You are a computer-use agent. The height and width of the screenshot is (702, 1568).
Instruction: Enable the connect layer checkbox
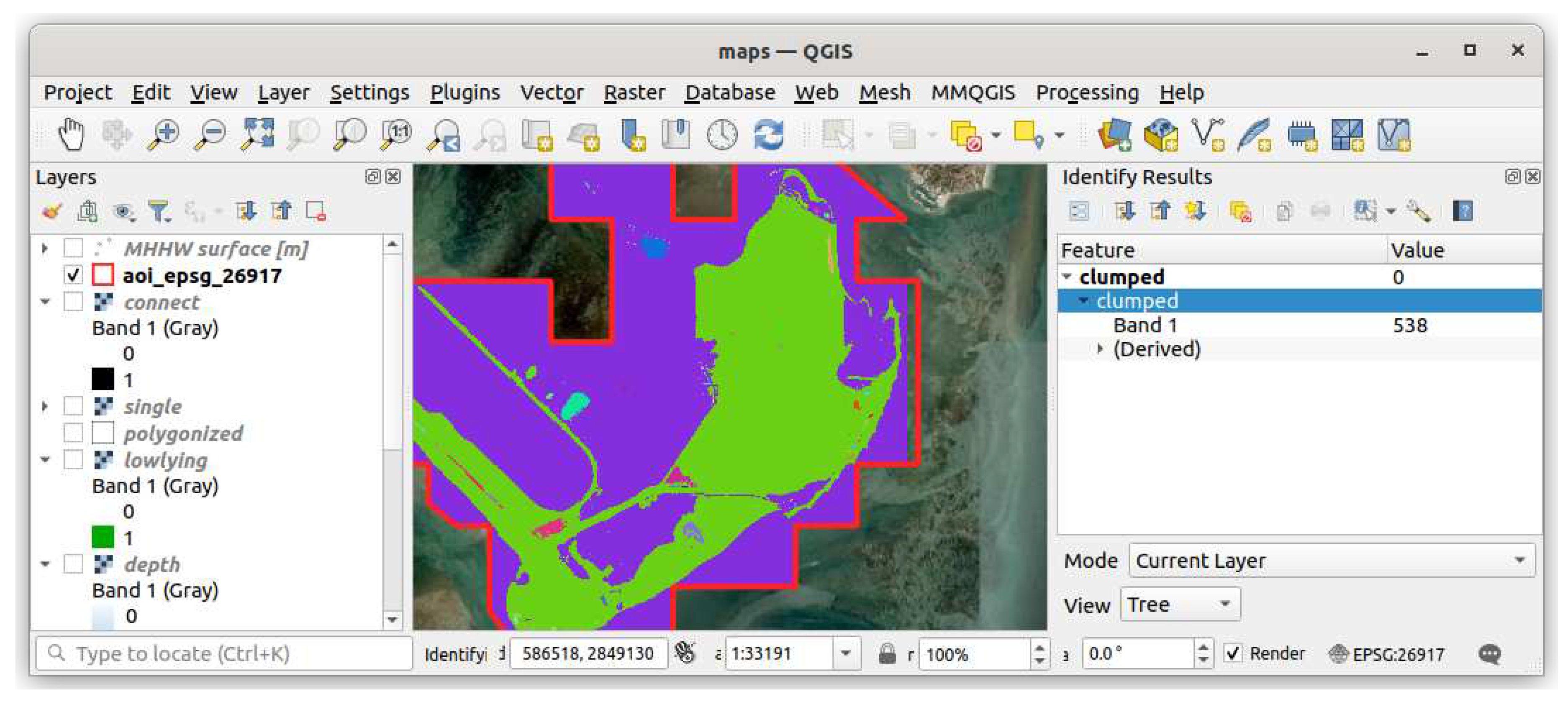(x=73, y=302)
